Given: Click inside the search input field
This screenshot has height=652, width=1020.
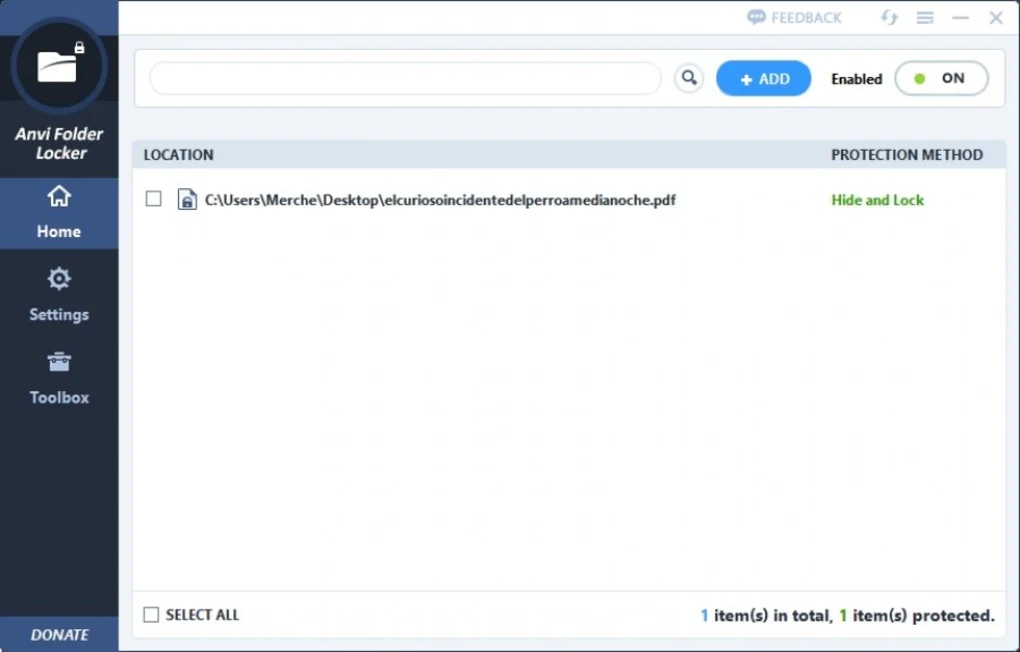Looking at the screenshot, I should click(400, 77).
